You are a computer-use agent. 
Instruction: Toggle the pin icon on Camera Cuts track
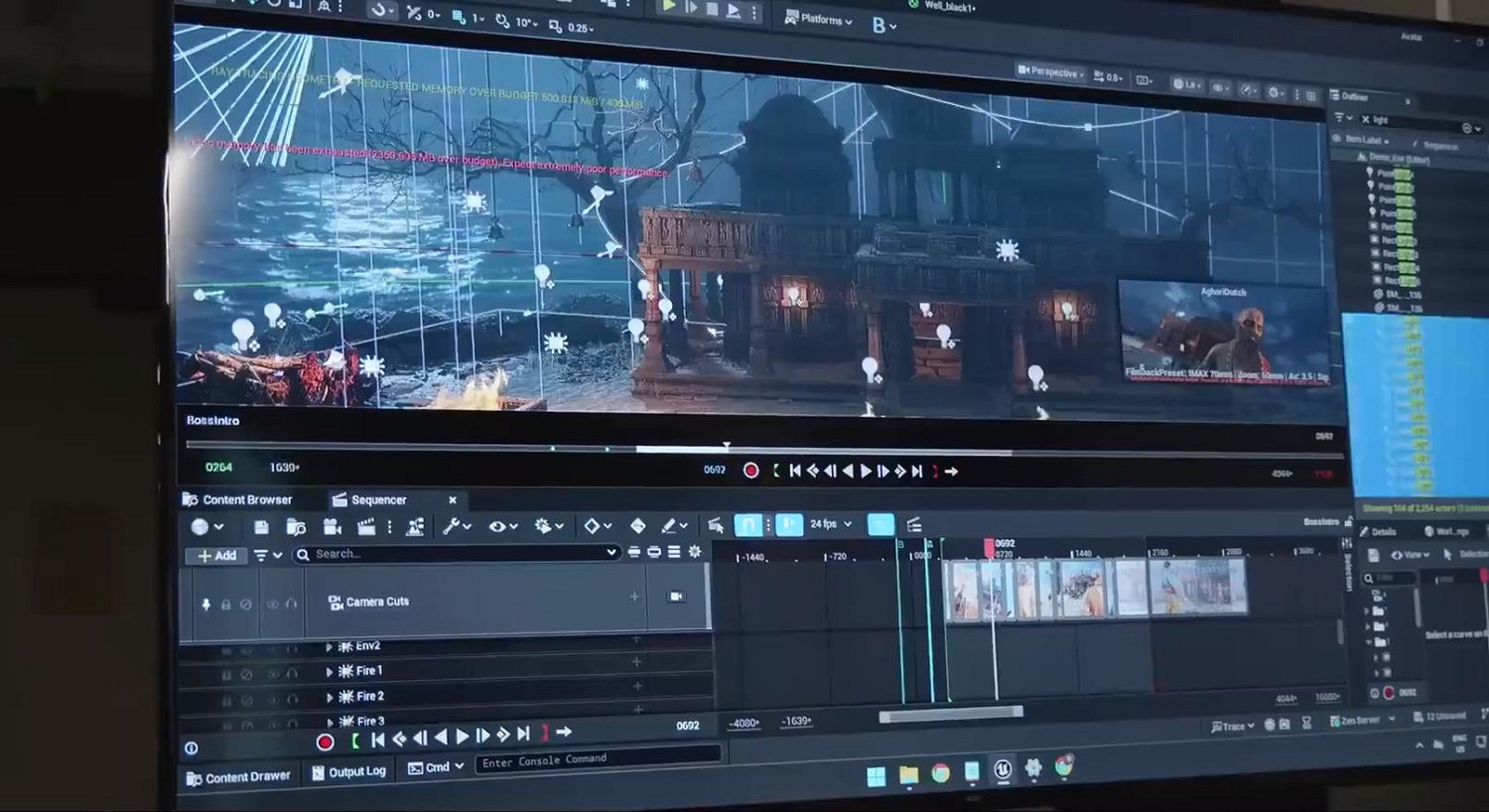[206, 604]
